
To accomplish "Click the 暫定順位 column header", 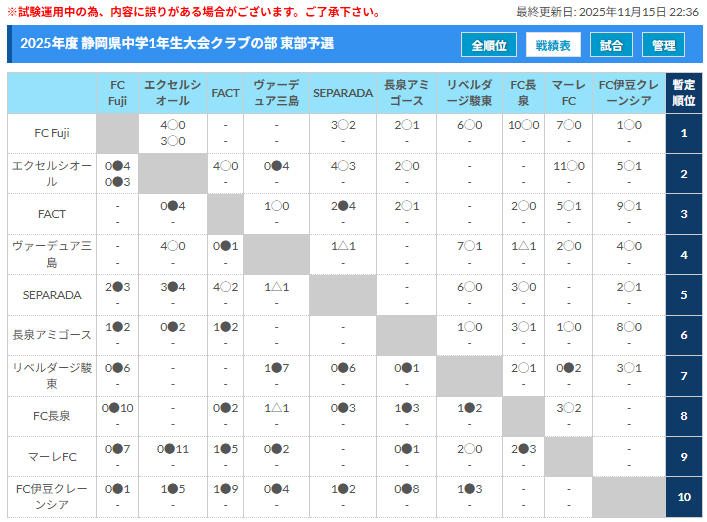I will [x=684, y=93].
